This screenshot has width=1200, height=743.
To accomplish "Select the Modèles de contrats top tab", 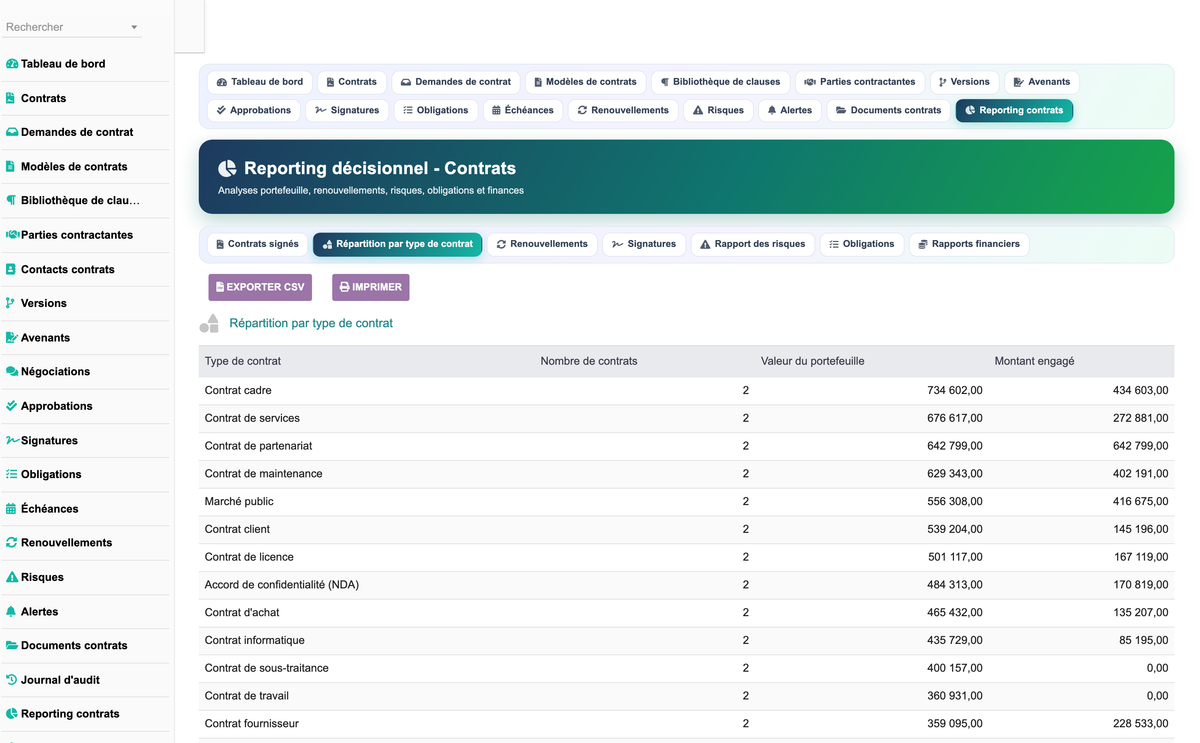I will [585, 82].
